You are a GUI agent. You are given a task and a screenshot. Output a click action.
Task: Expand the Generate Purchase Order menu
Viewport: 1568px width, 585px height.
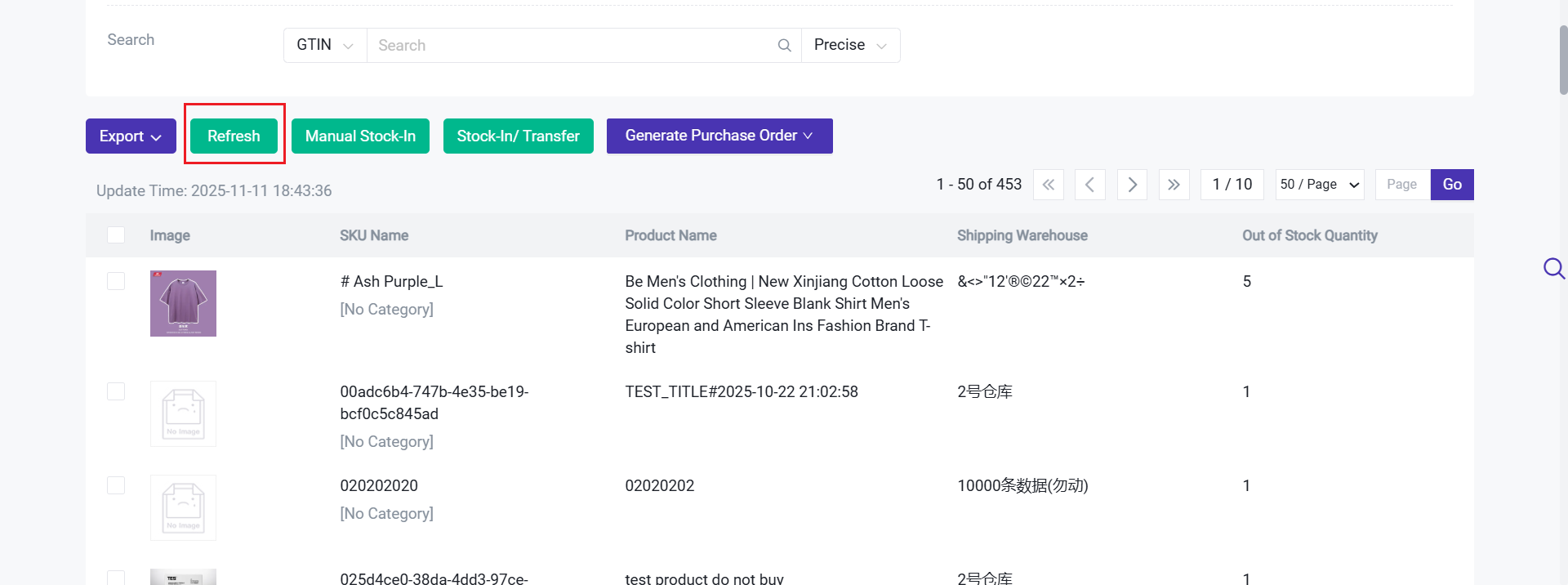click(x=719, y=136)
